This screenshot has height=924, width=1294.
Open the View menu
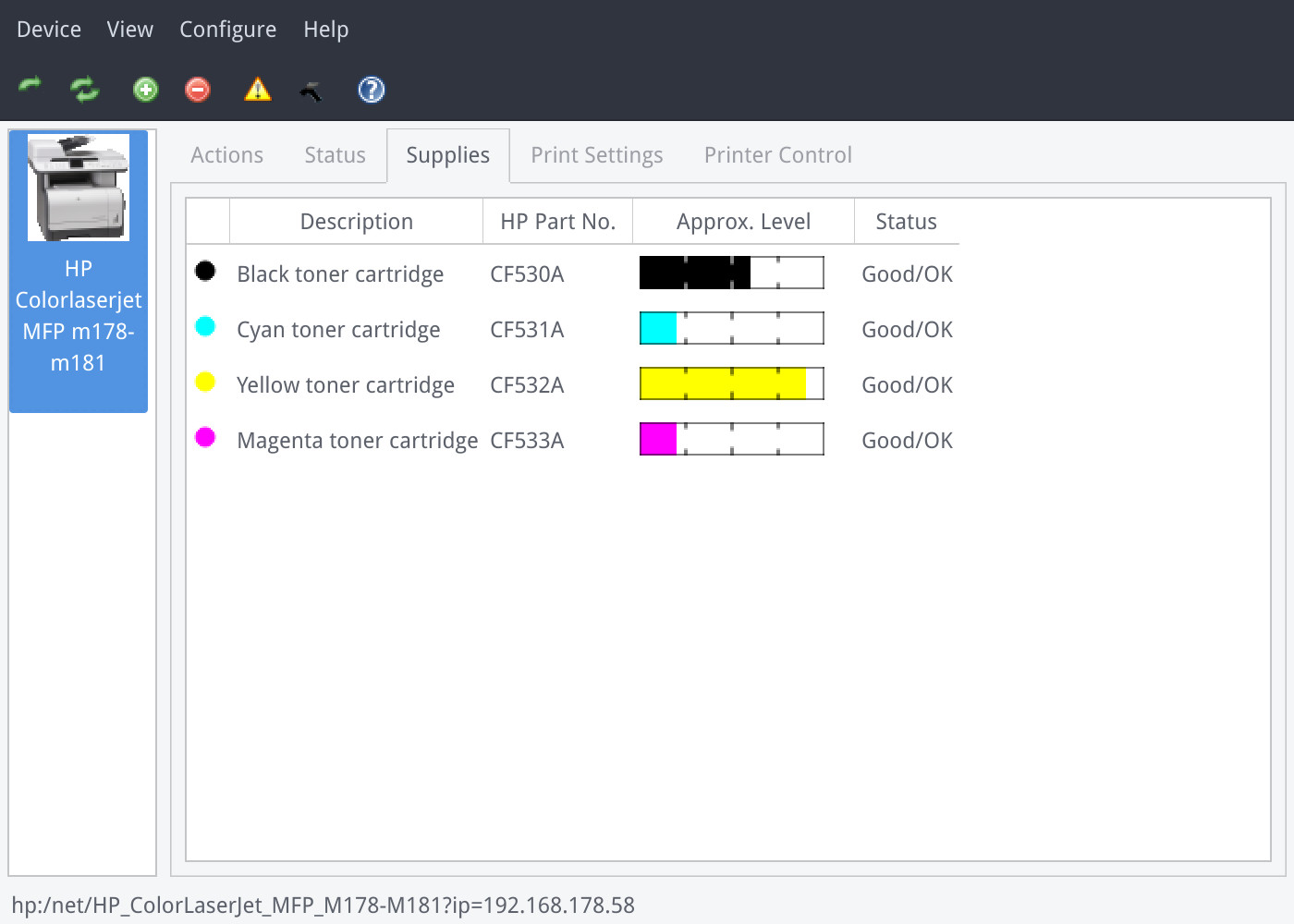[x=129, y=30]
